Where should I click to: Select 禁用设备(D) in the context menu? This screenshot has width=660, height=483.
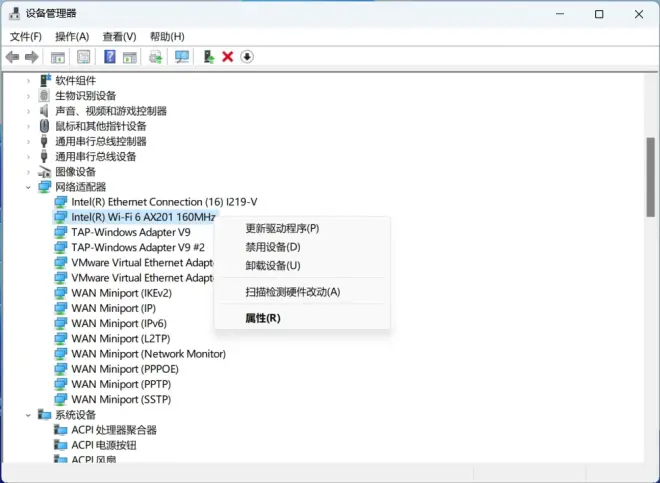click(x=273, y=247)
